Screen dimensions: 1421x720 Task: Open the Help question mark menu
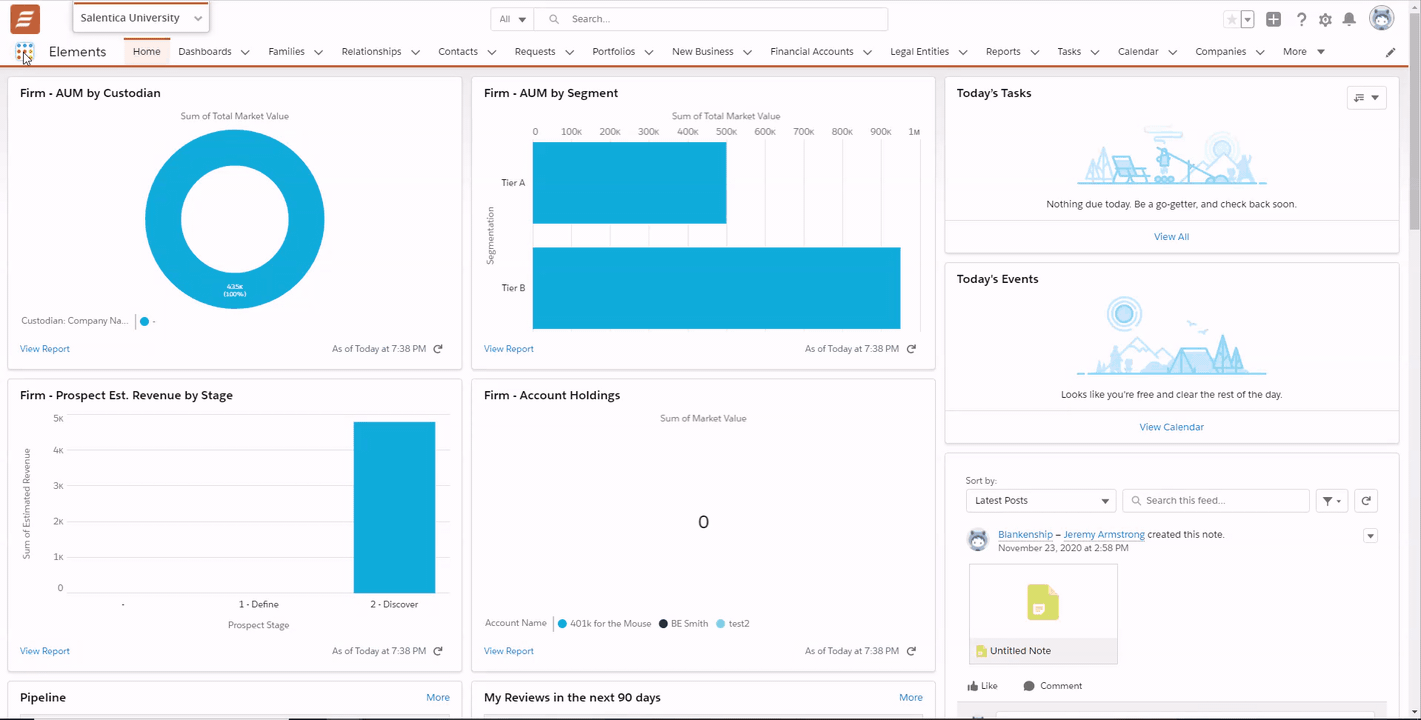pos(1301,19)
